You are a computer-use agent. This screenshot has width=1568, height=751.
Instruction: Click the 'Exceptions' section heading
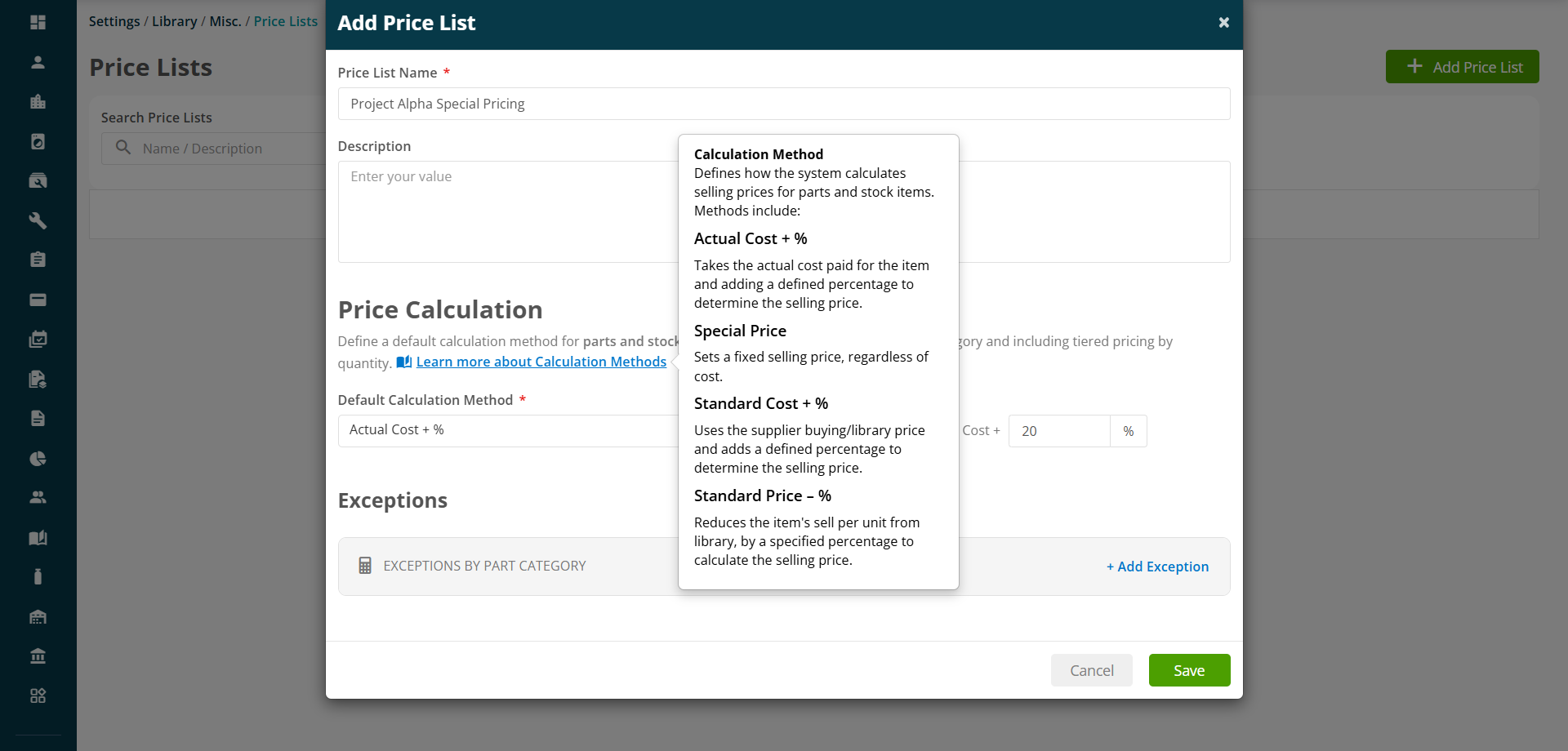[x=393, y=500]
